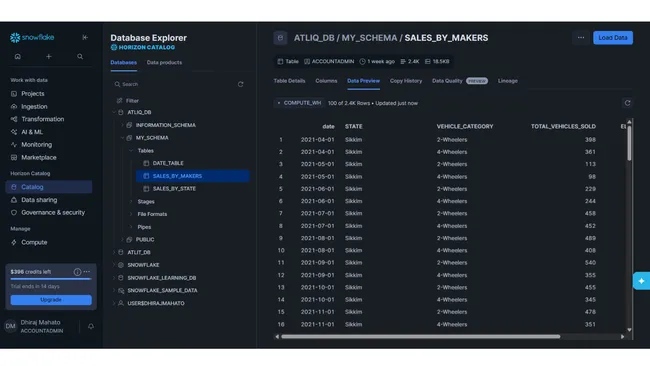This screenshot has width=650, height=366.
Task: Open USER$DHIRAJMAHATO entry
Action: tap(156, 303)
